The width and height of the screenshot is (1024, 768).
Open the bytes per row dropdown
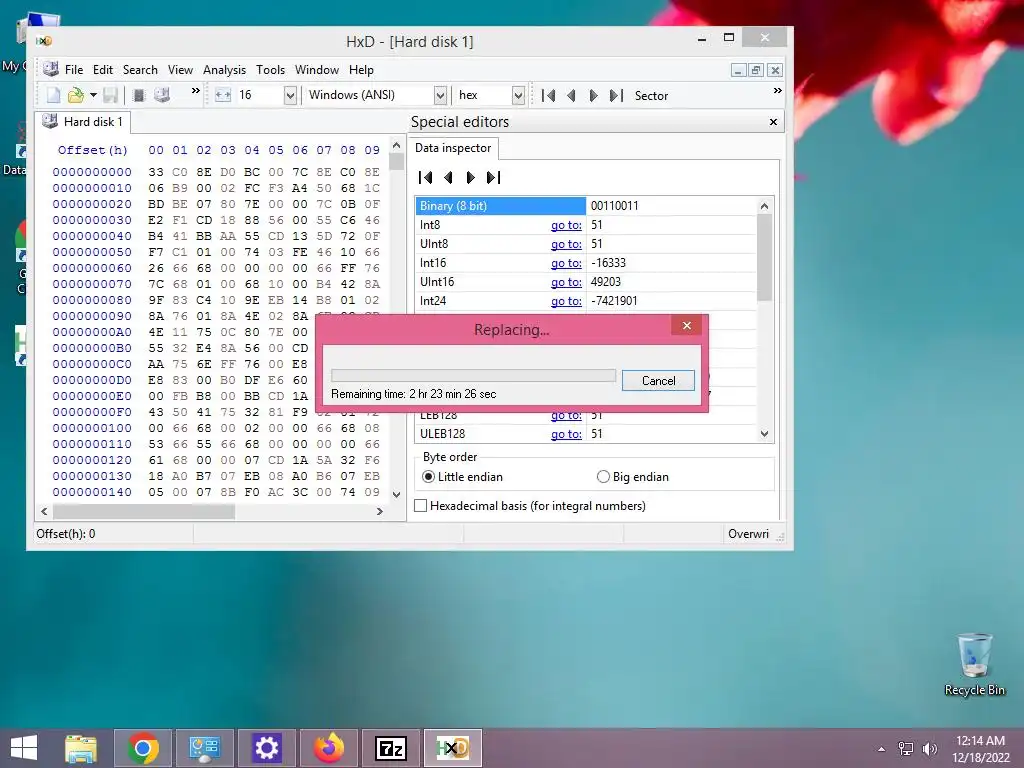(290, 95)
